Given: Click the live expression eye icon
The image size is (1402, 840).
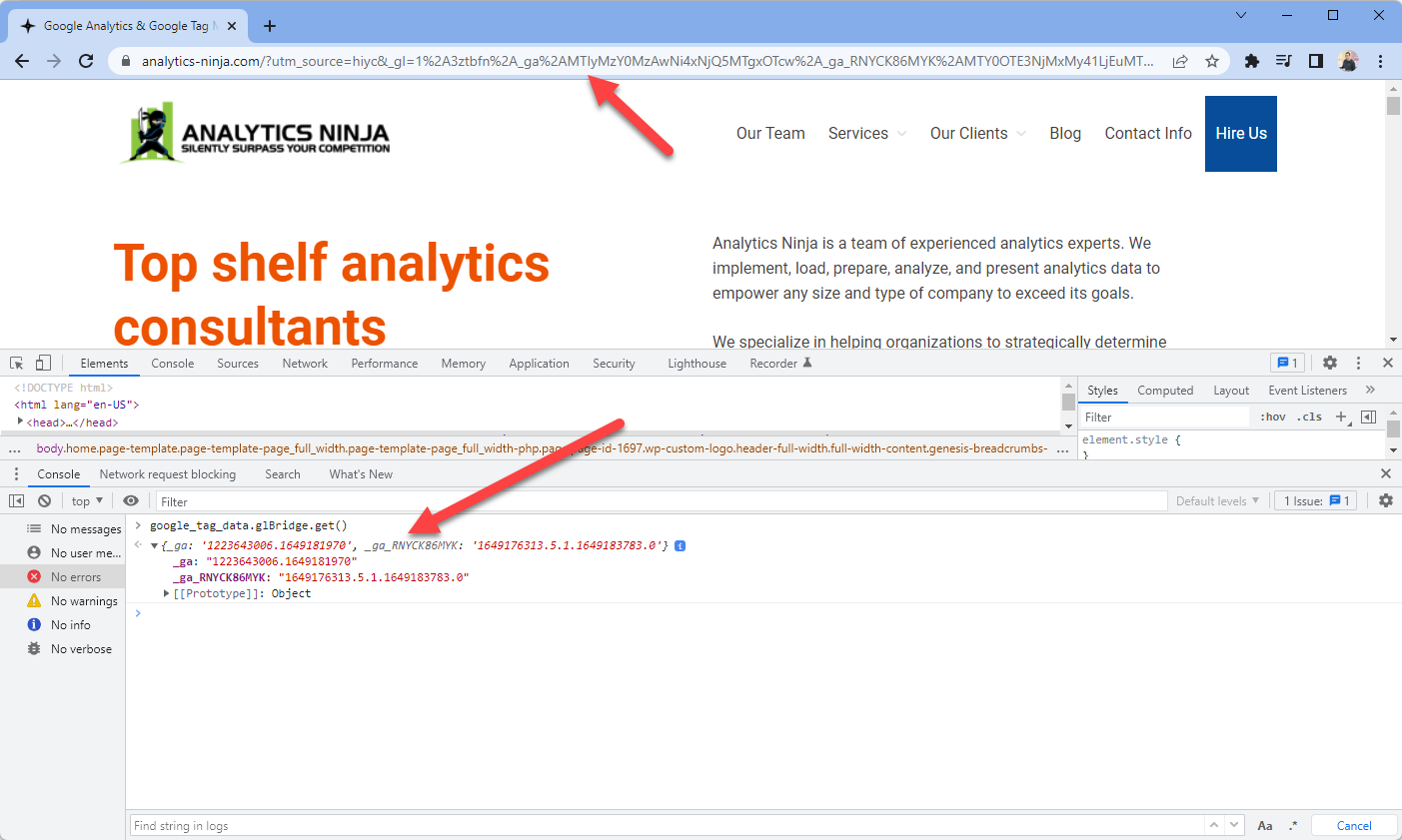Looking at the screenshot, I should point(131,501).
